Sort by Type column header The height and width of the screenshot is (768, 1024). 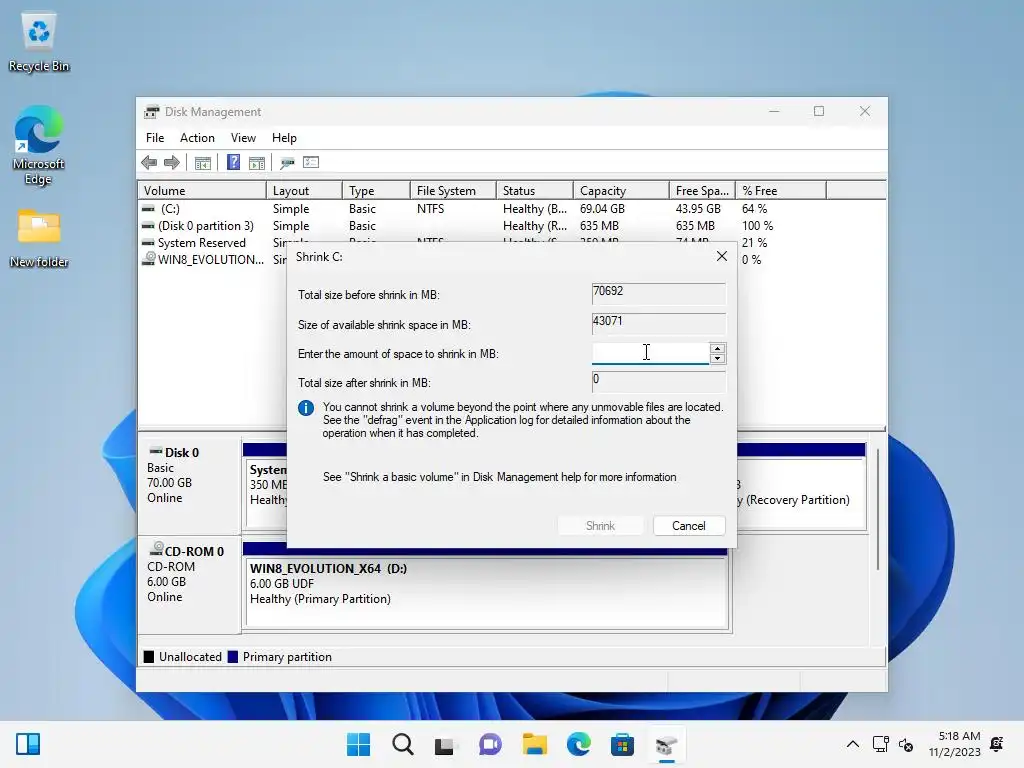click(376, 191)
